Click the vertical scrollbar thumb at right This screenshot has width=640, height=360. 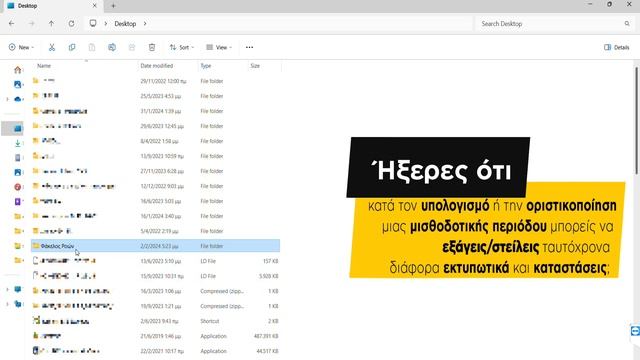pyautogui.click(x=636, y=120)
